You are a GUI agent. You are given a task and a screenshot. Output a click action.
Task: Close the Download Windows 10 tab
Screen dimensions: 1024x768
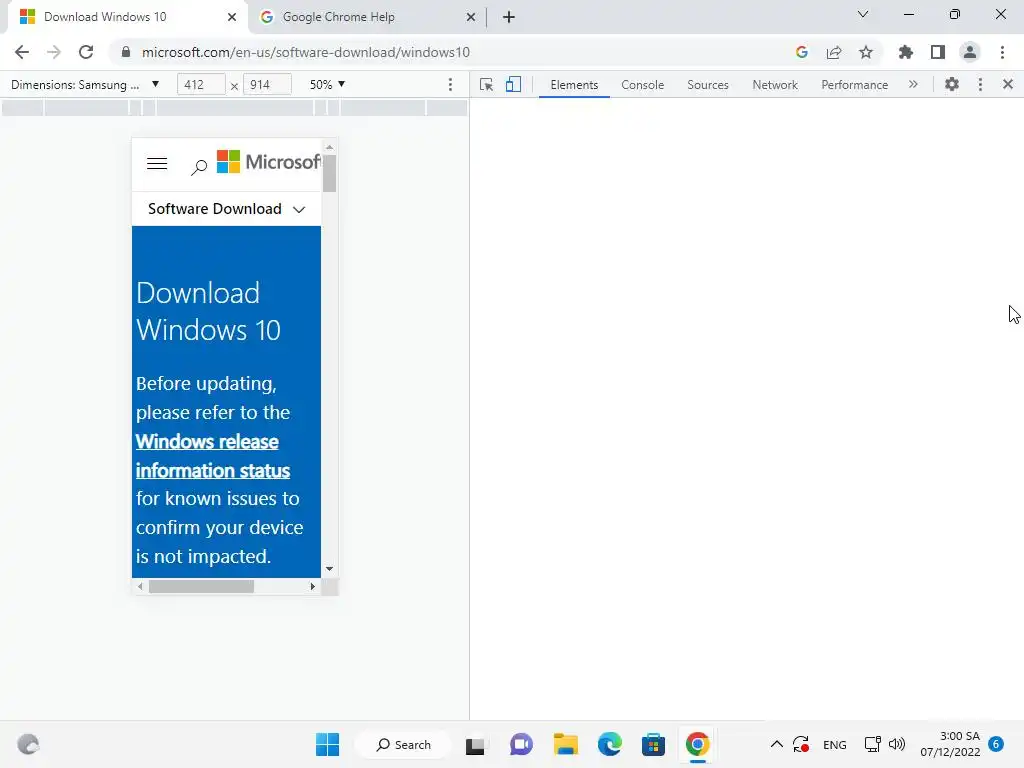tap(232, 17)
